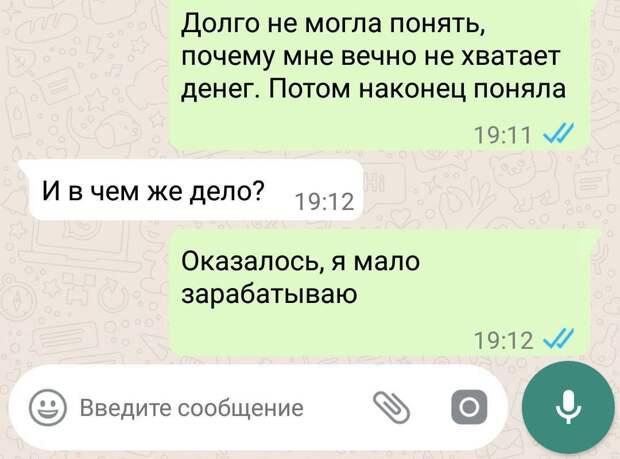Screen dimensions: 620x459
Task: Click read checkmarks on the "зарабатываю" message
Action: point(560,339)
